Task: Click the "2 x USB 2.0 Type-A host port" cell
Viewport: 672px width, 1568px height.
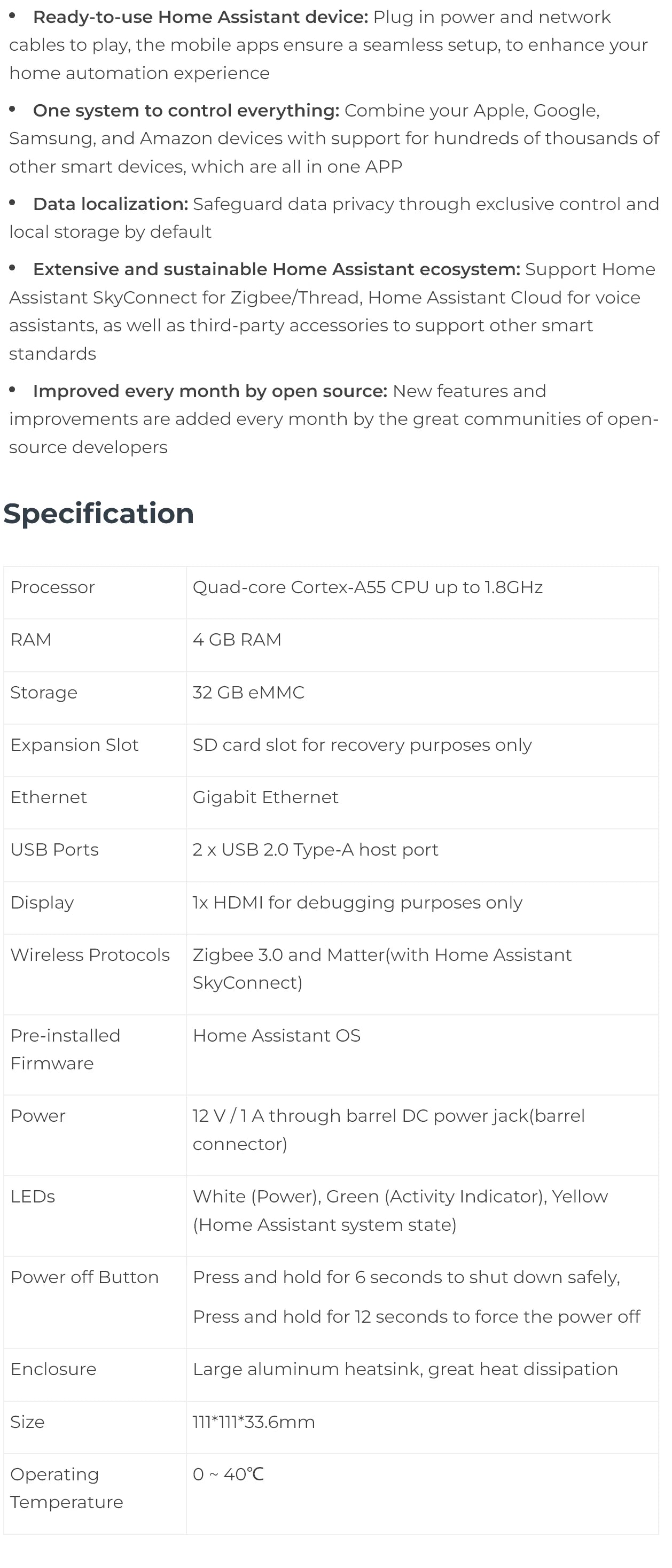Action: click(x=315, y=850)
